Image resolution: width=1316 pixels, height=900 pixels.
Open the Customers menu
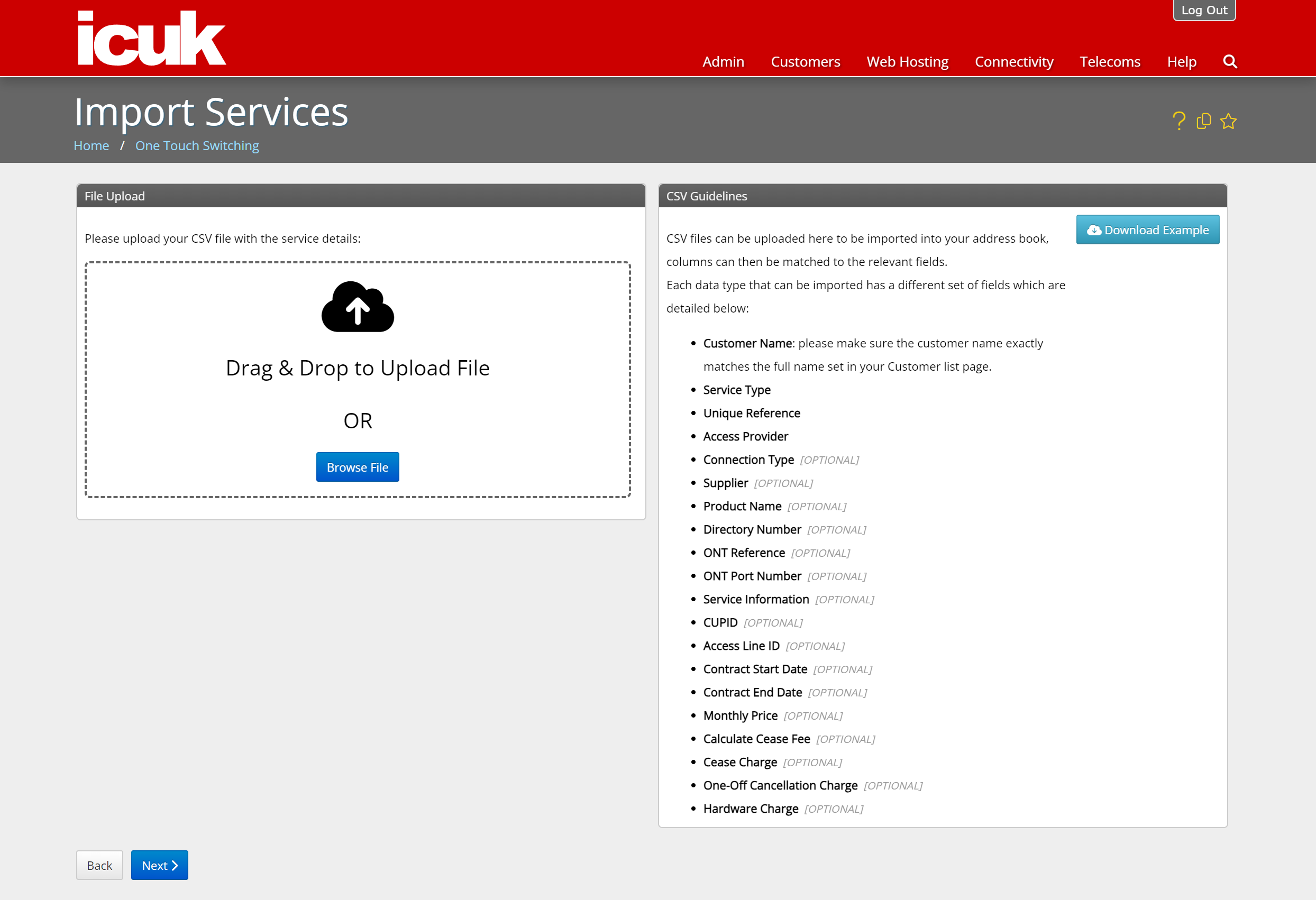point(805,61)
